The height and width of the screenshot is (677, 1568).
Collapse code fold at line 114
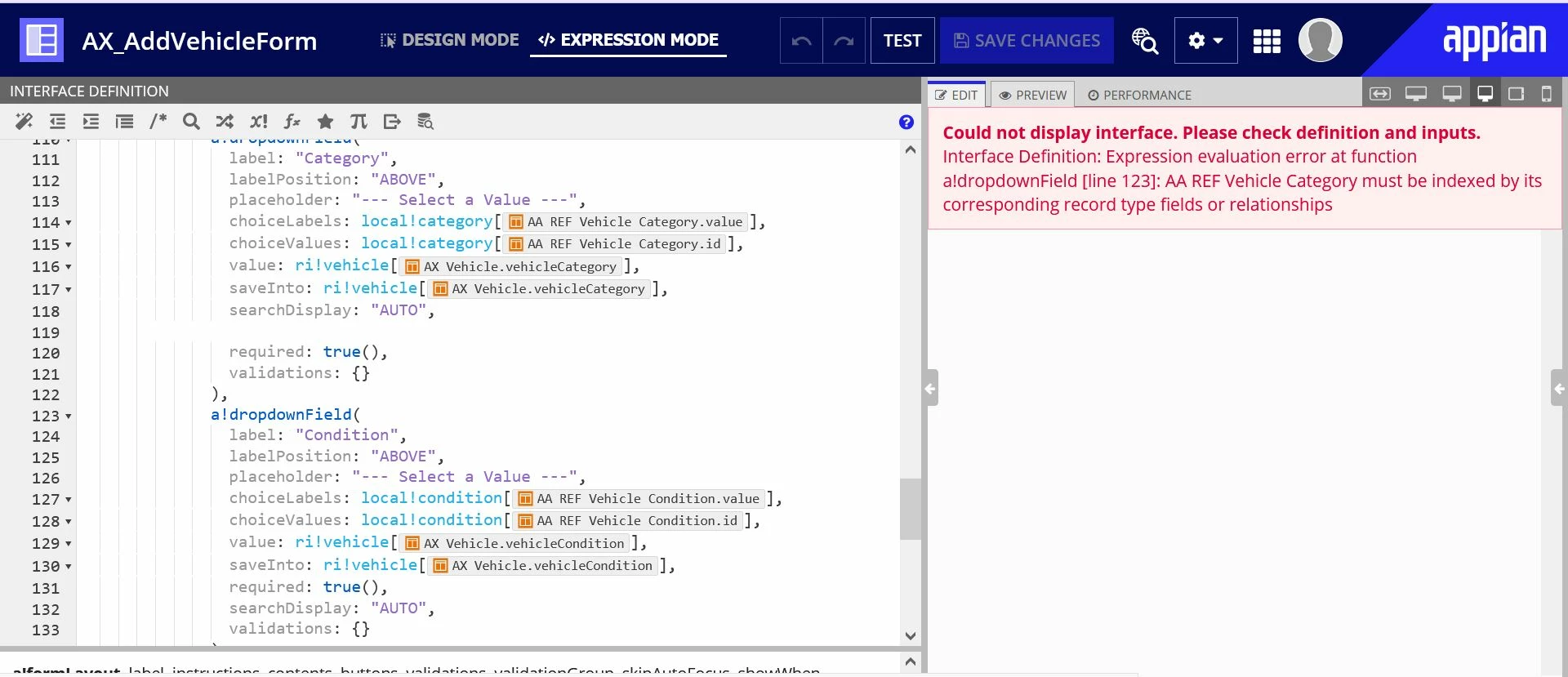point(69,223)
